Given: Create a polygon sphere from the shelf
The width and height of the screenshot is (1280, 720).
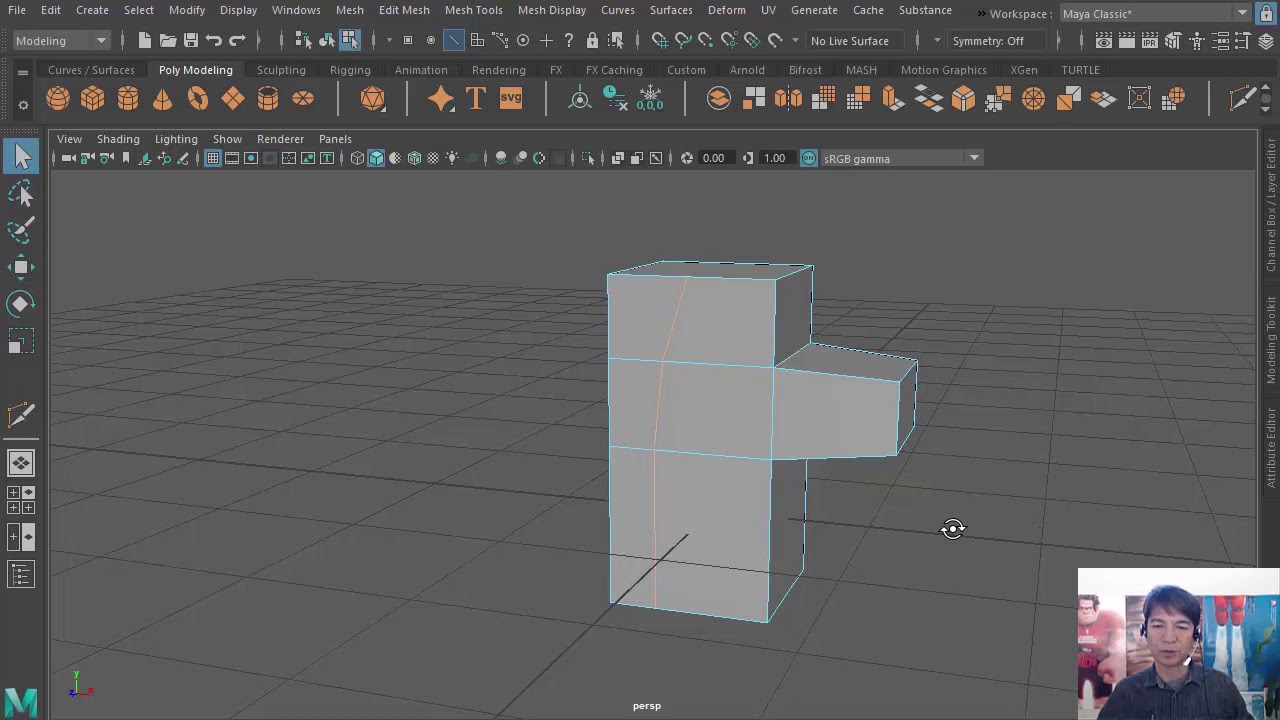Looking at the screenshot, I should point(58,98).
